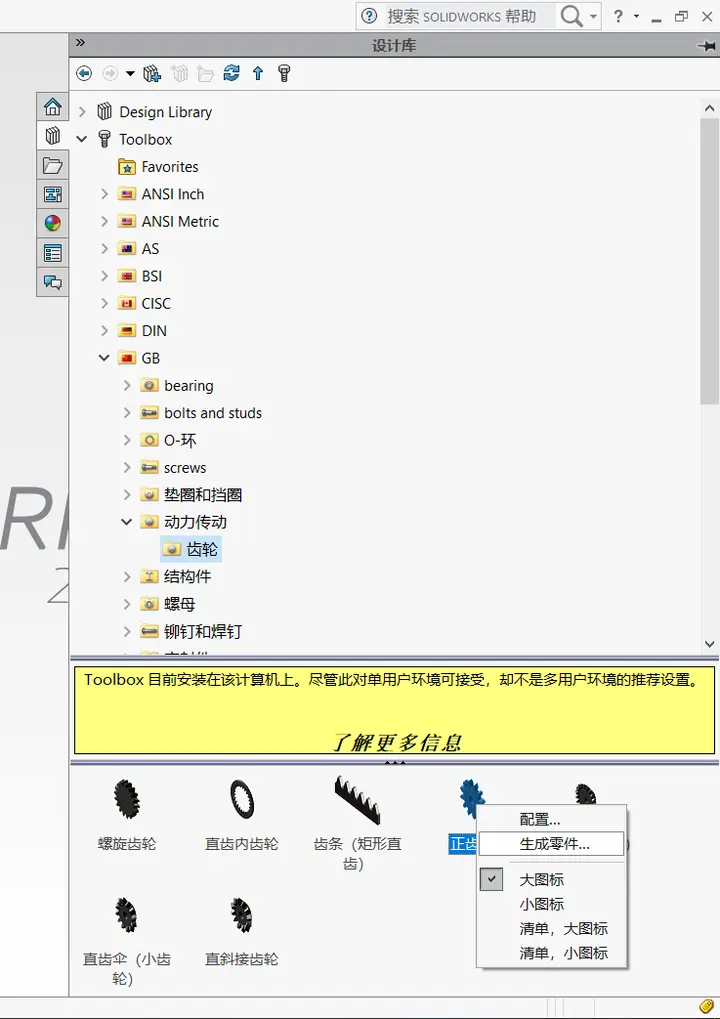Viewport: 720px width, 1019px height.
Task: Pin the Design Library panel
Action: coord(706,46)
